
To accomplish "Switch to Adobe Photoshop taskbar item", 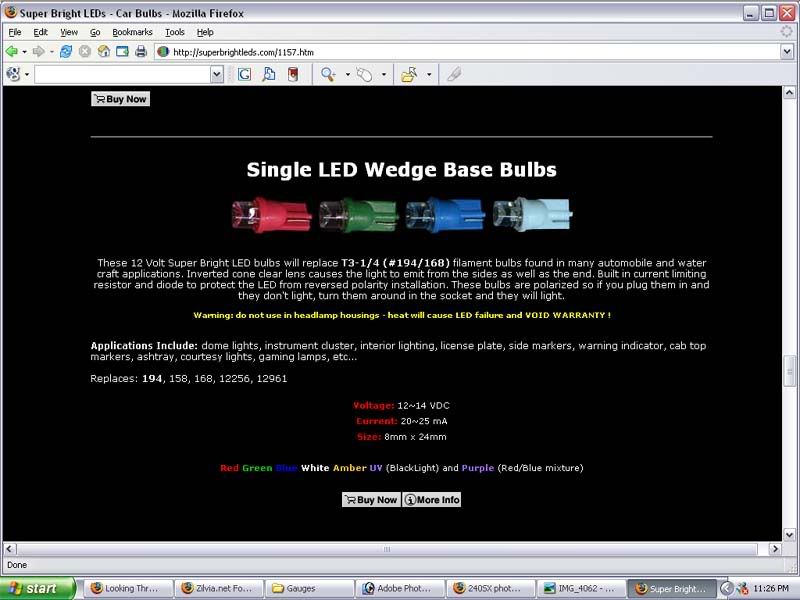I will [401, 588].
